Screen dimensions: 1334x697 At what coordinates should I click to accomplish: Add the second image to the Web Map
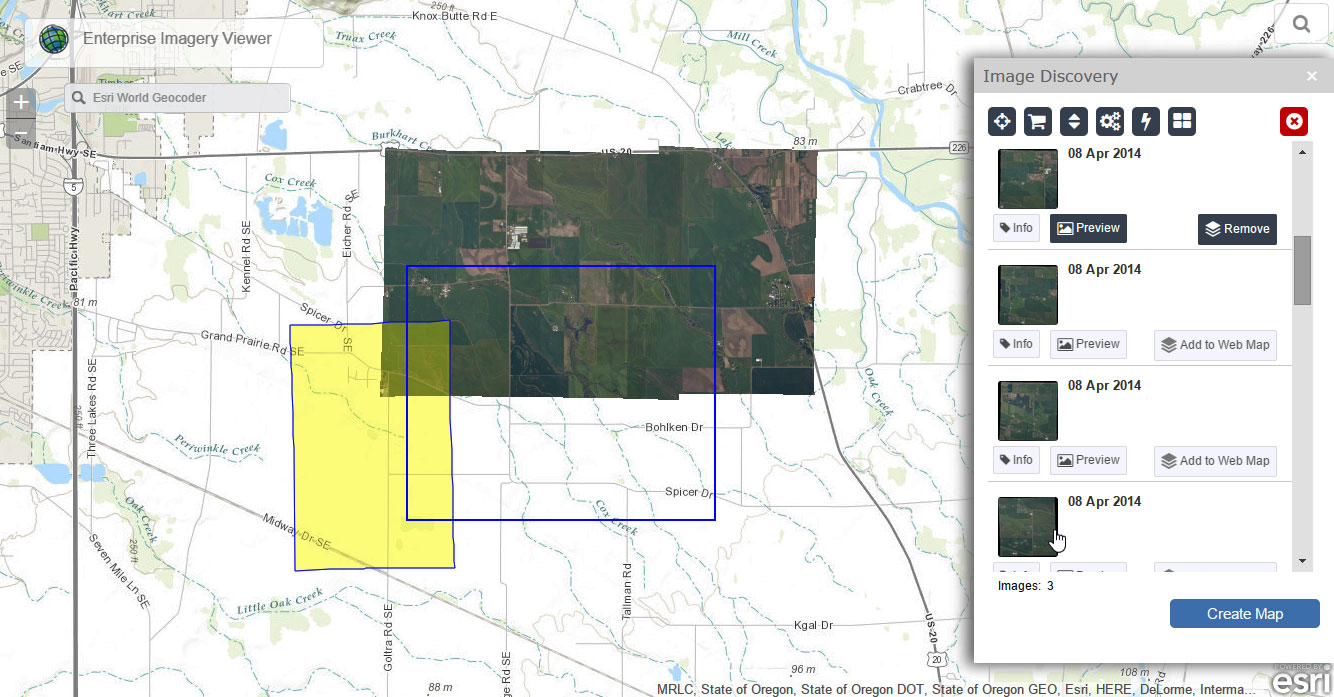pyautogui.click(x=1215, y=345)
